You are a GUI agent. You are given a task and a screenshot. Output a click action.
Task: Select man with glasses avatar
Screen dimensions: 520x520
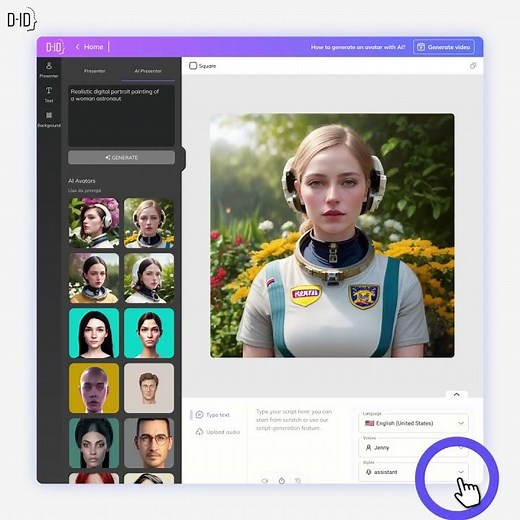point(149,443)
